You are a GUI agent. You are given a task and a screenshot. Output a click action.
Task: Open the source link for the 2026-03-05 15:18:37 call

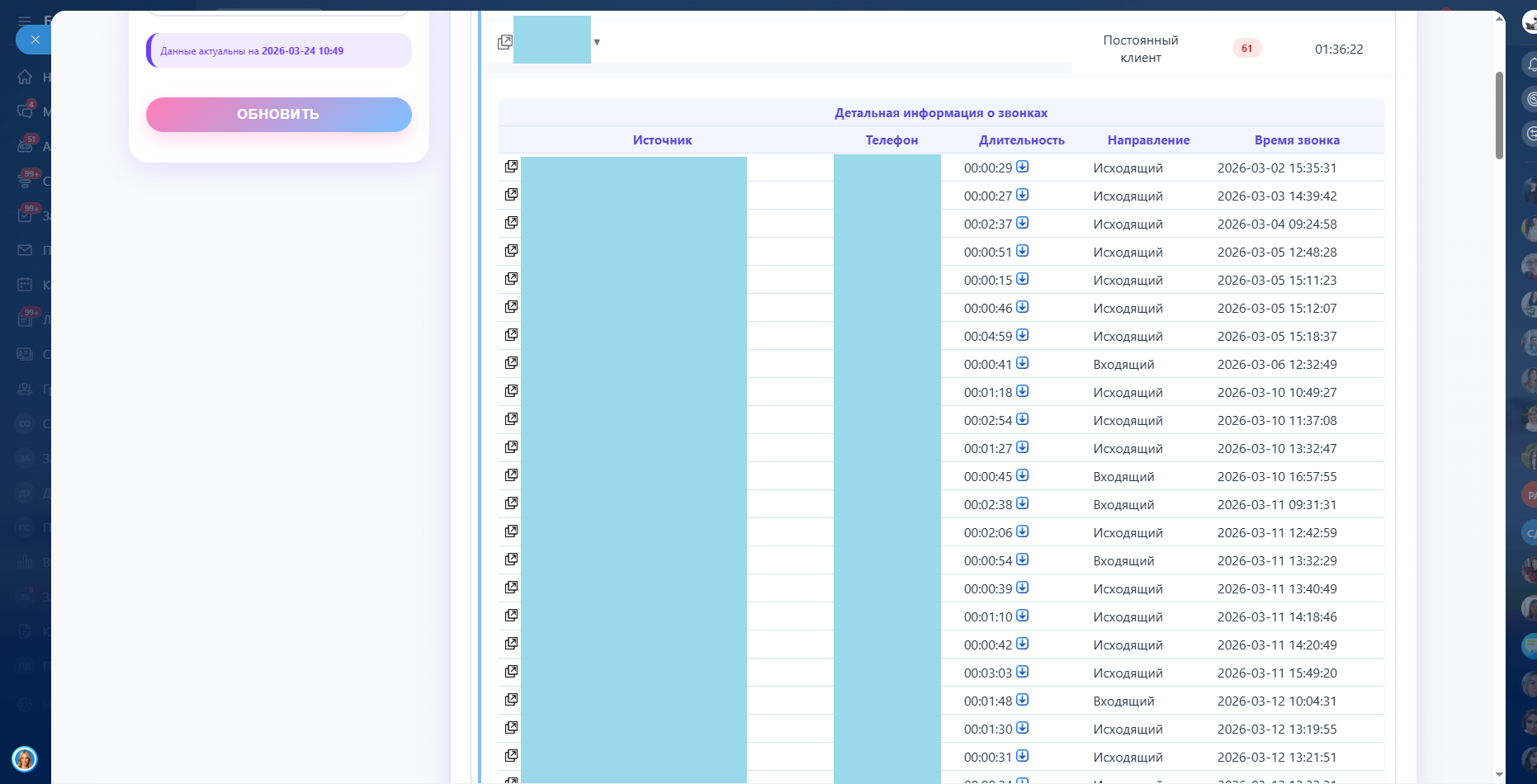click(x=511, y=335)
